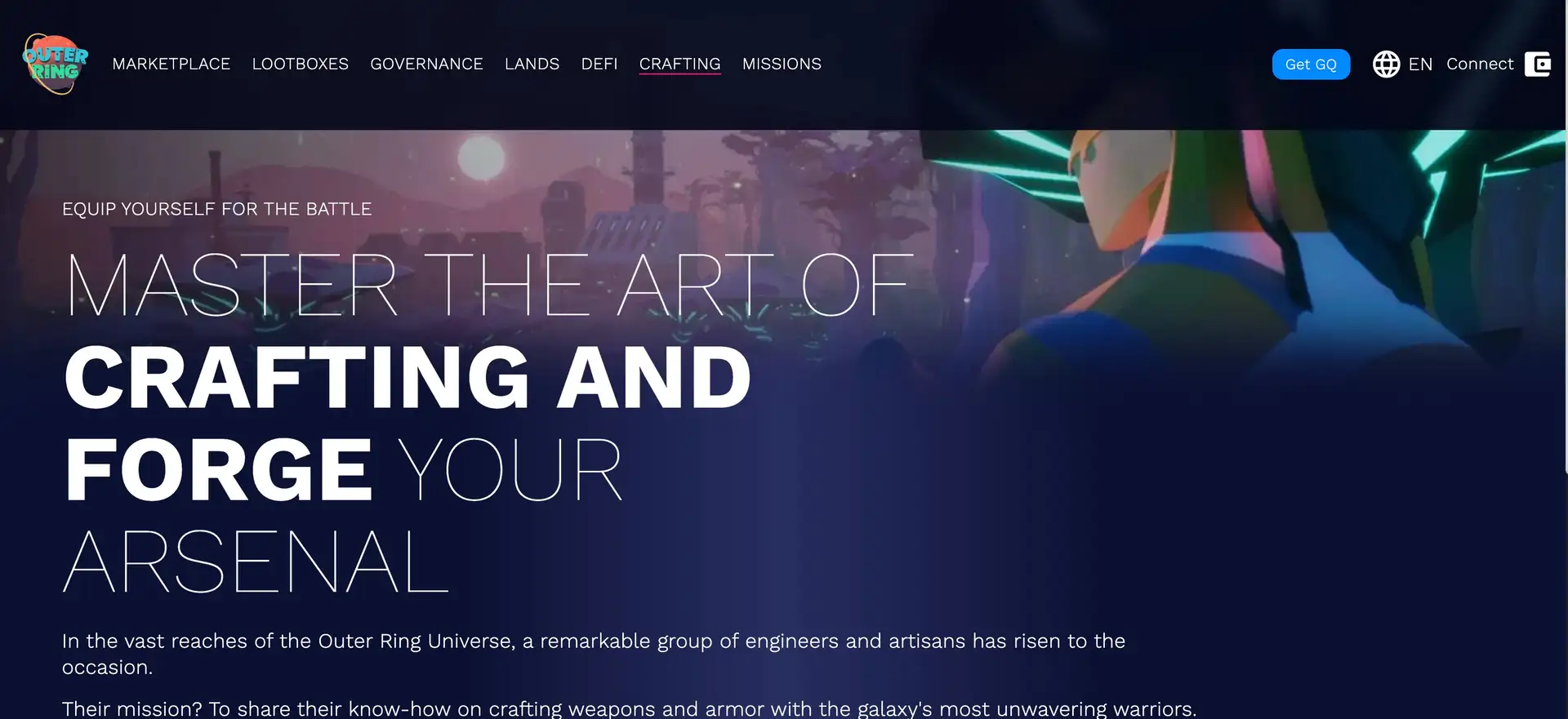This screenshot has height=719, width=1568.
Task: Select the Crafting tab
Action: tap(680, 64)
